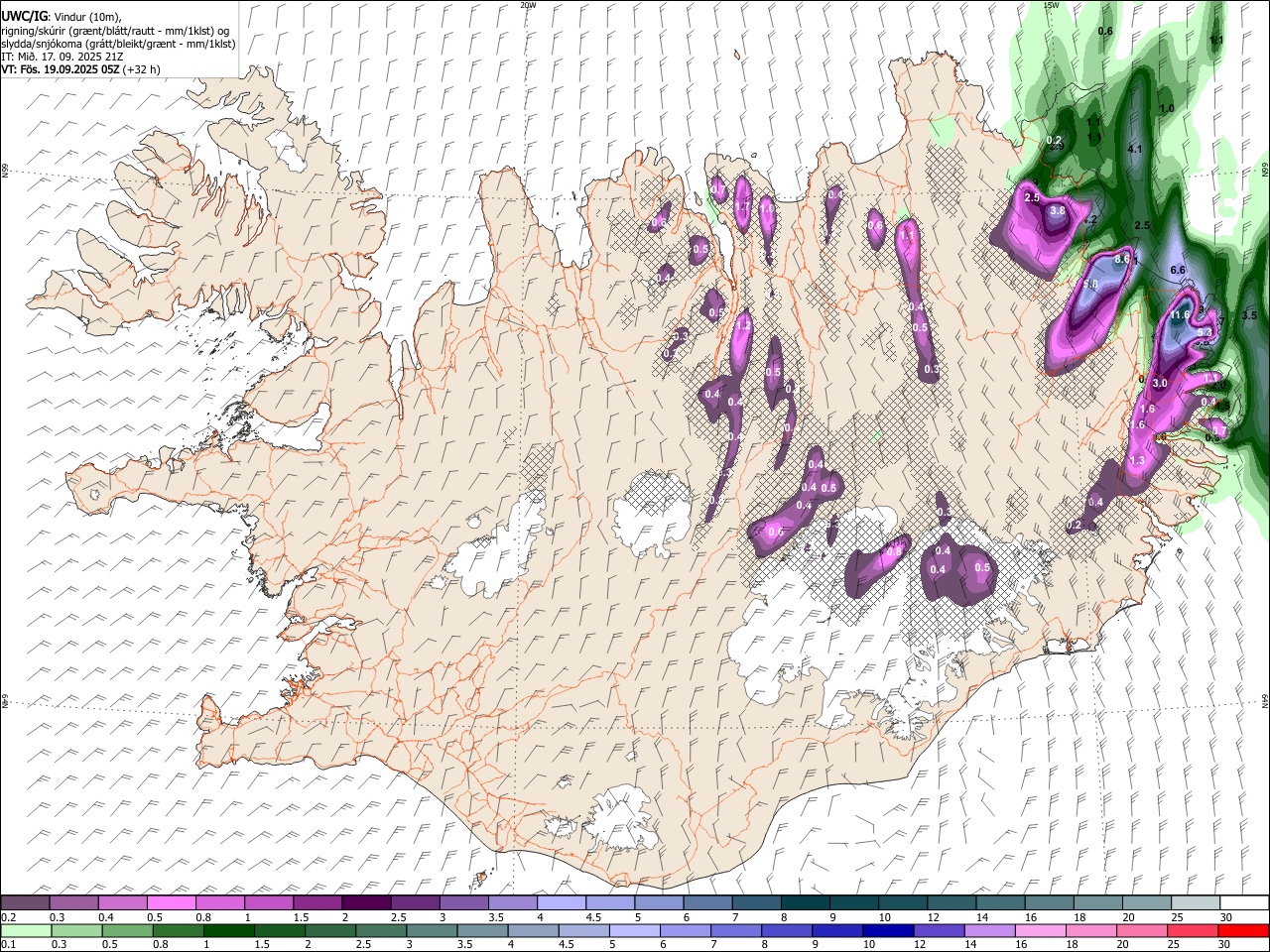The image size is (1270, 952).
Task: Click upper legend swatch between 8 and 9
Action: [x=807, y=903]
